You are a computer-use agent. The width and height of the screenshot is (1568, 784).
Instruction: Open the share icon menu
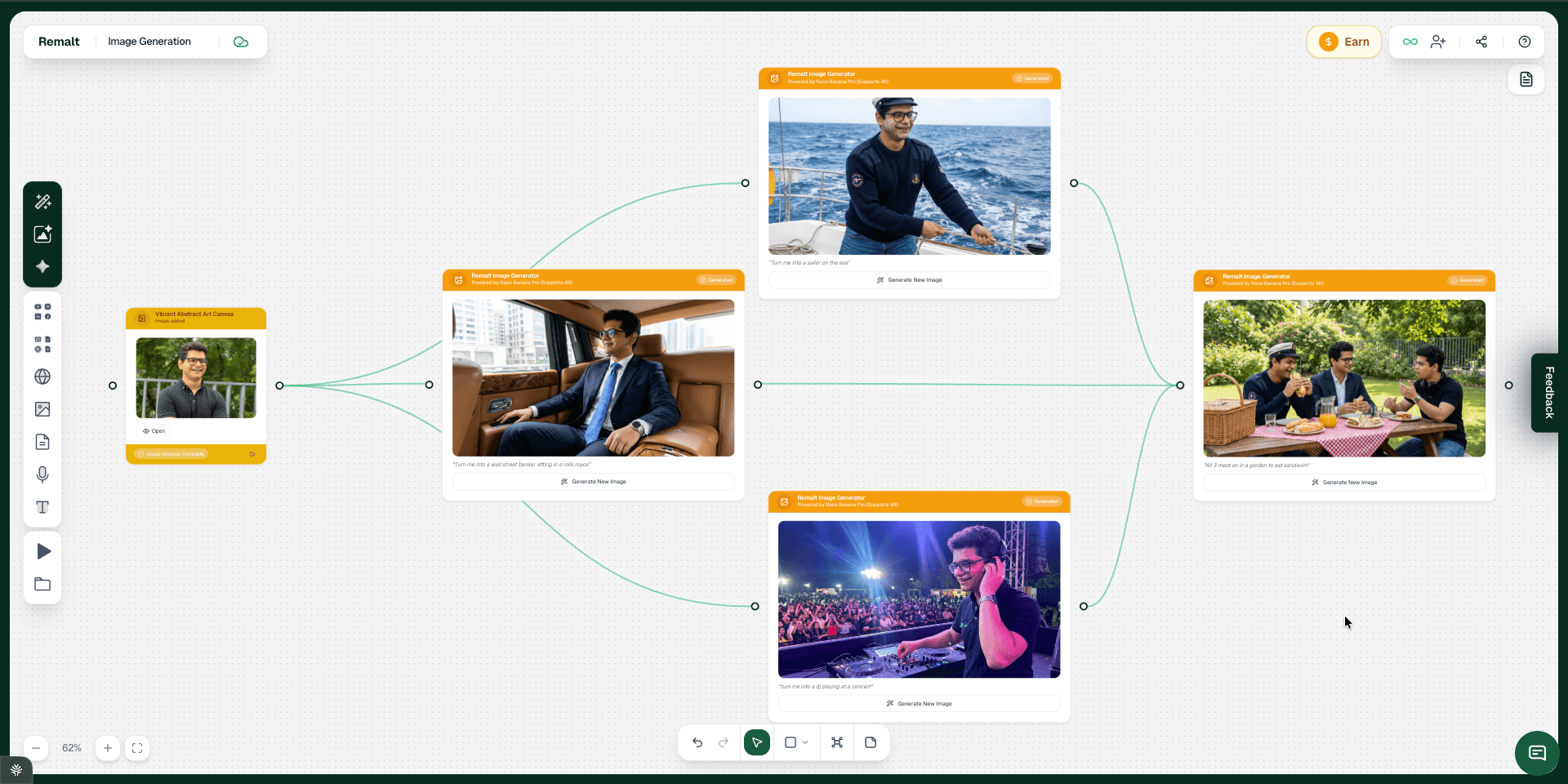click(x=1481, y=42)
